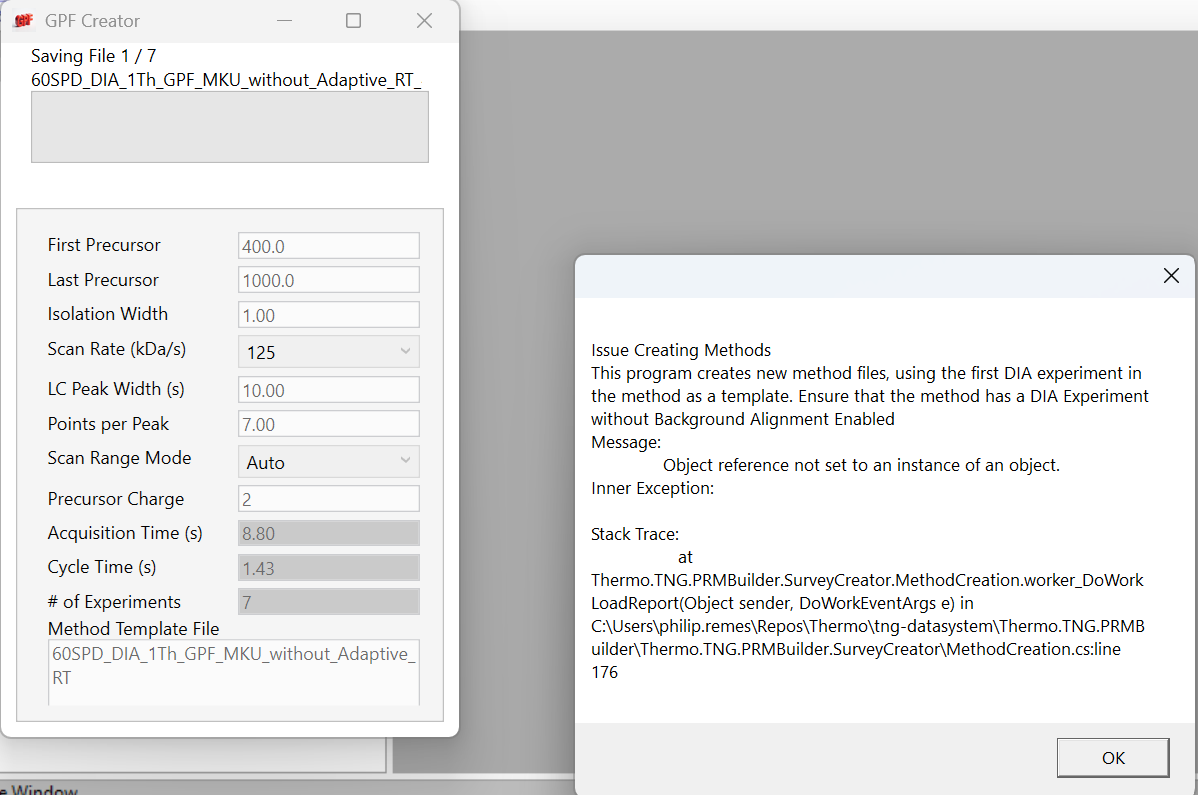Click the GPF Creator app icon
This screenshot has width=1198, height=795.
[x=24, y=21]
